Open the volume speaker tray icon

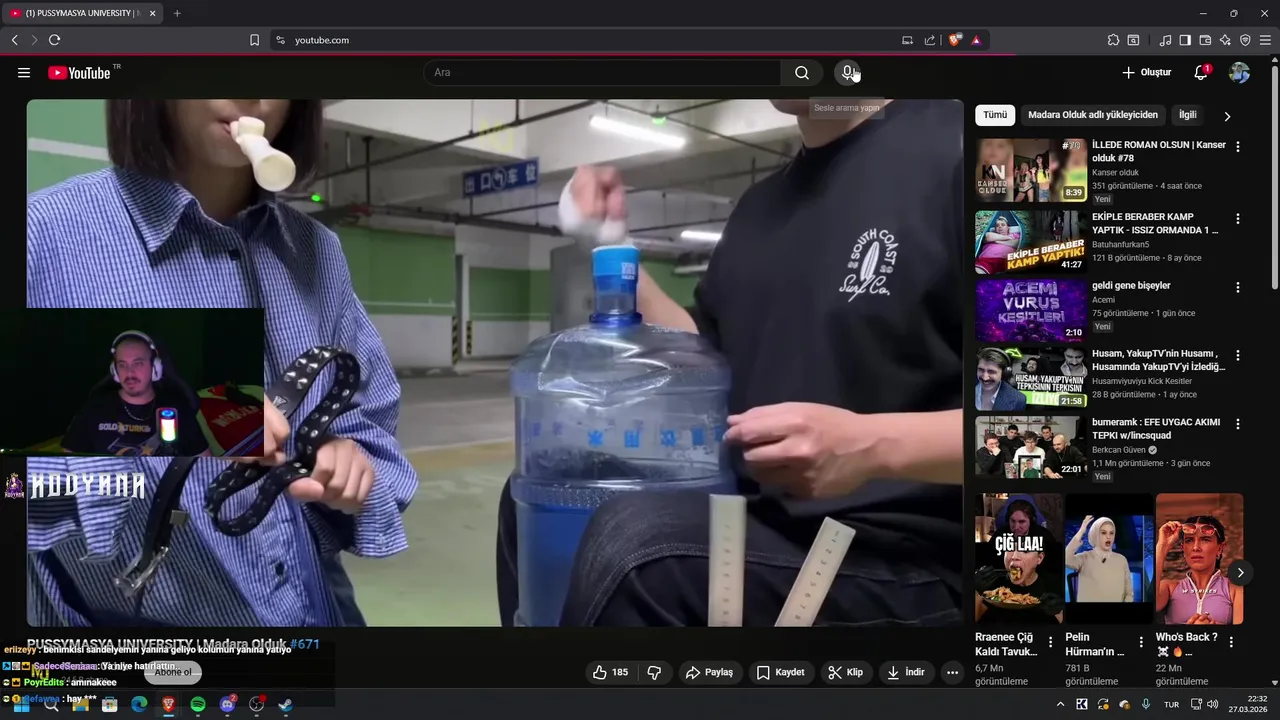[1212, 704]
